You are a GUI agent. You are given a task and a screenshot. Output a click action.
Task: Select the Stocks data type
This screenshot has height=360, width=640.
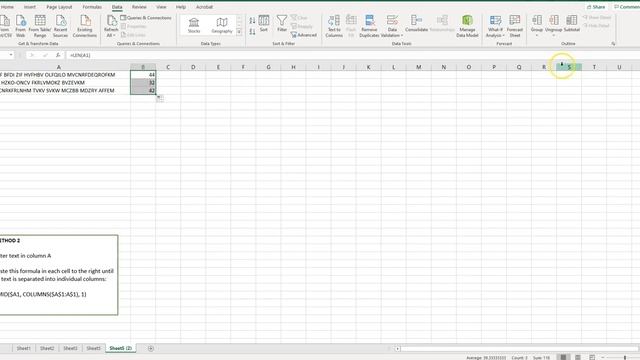194,25
